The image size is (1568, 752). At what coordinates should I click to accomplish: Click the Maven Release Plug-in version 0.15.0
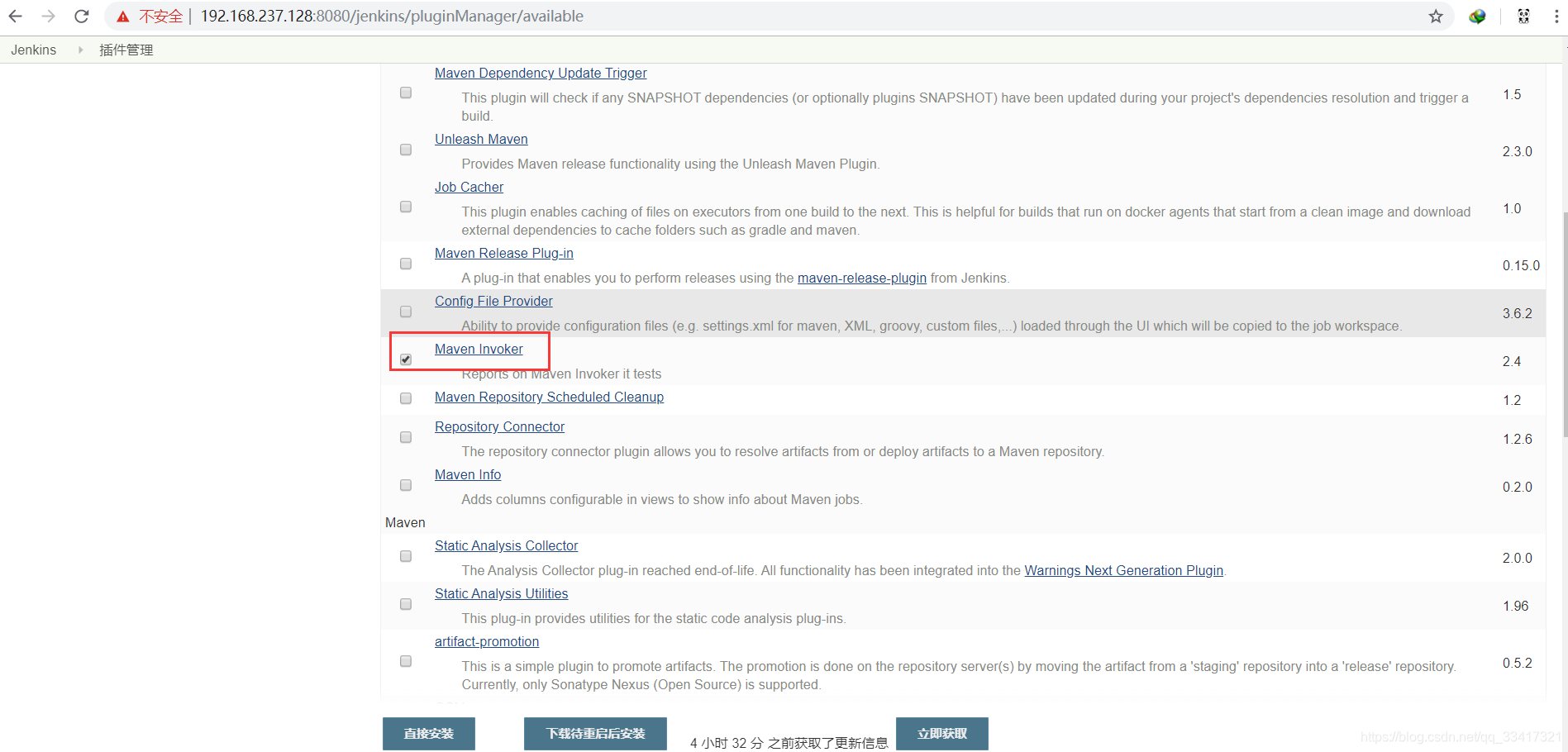coord(1521,265)
